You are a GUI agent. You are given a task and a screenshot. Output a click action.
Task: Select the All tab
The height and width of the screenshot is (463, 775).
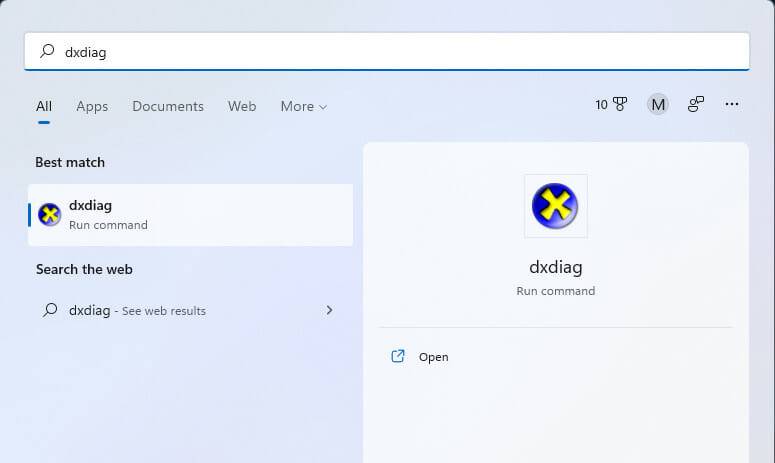pyautogui.click(x=43, y=106)
